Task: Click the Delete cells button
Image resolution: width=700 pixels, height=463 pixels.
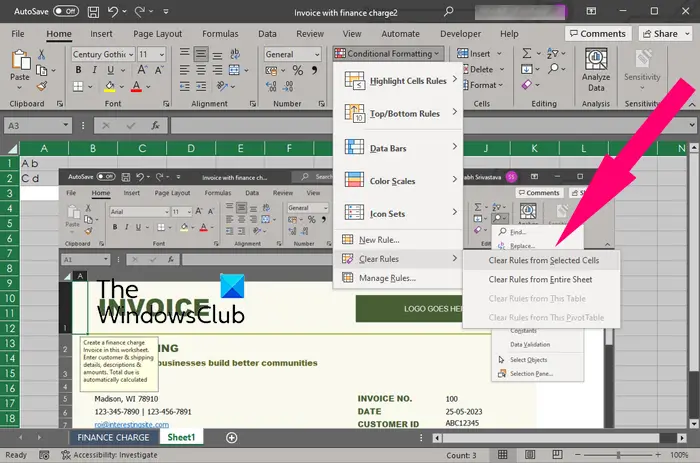Action: pyautogui.click(x=478, y=69)
